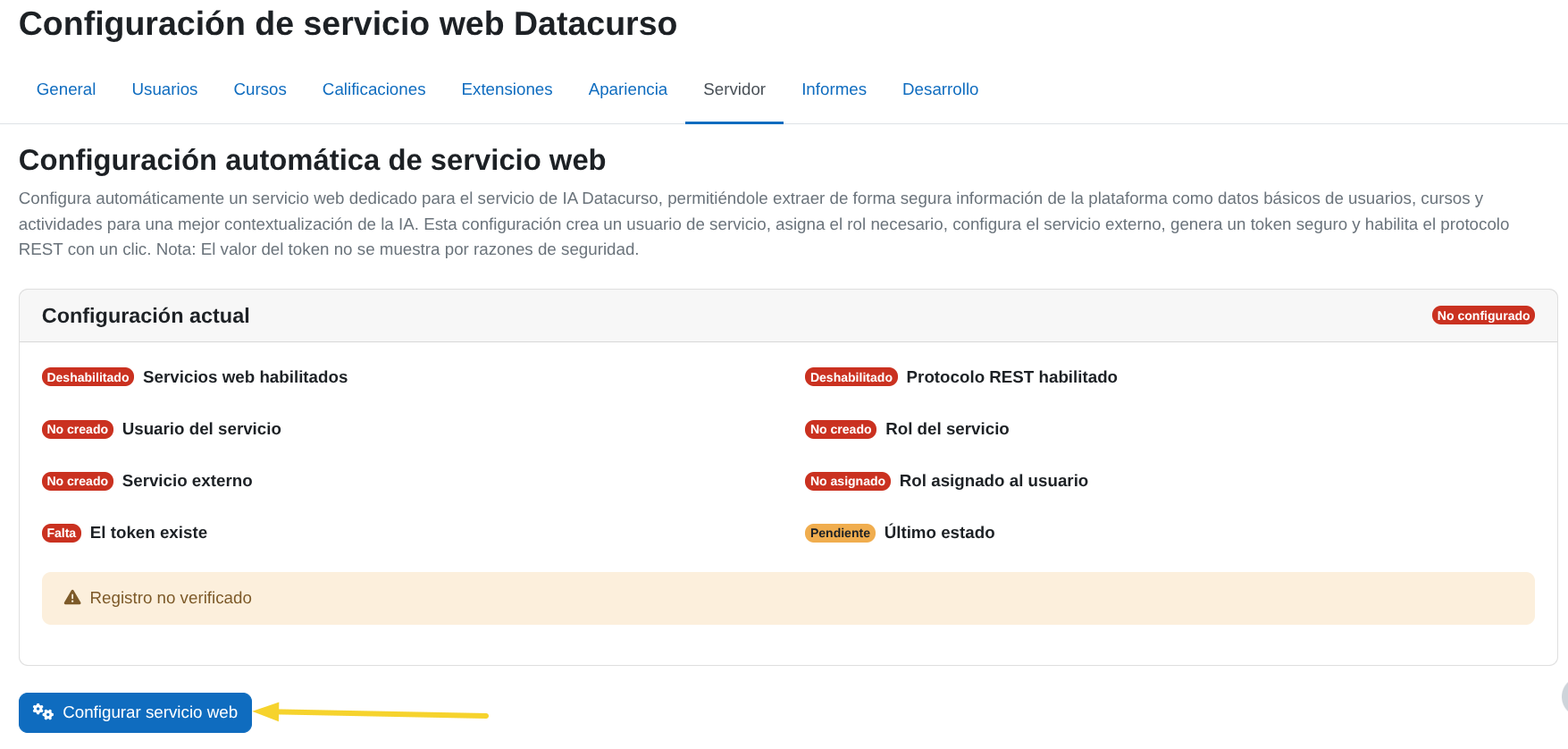Image resolution: width=1568 pixels, height=749 pixels.
Task: Click the No creado badge for Servicio externo
Action: pos(78,481)
